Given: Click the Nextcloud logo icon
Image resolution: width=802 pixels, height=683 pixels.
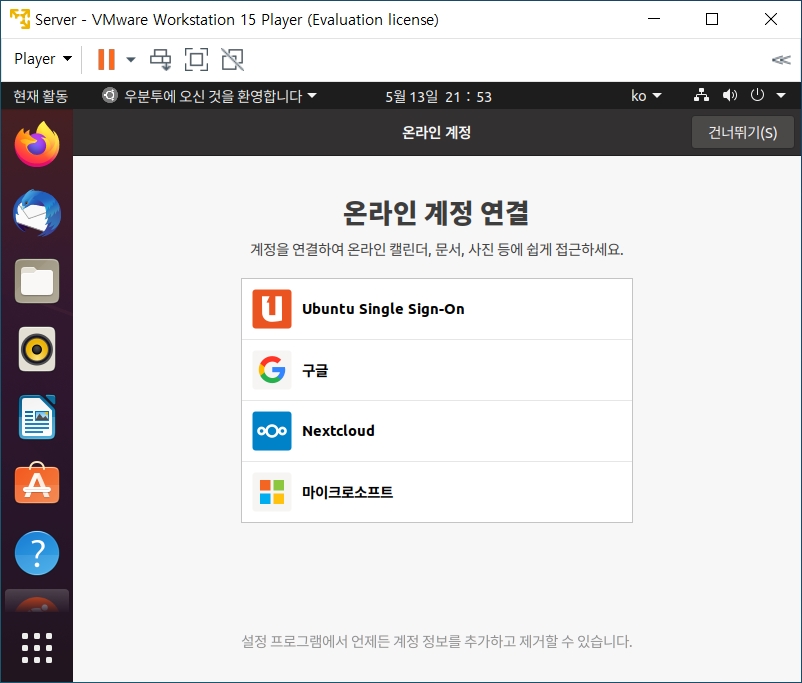Looking at the screenshot, I should 272,431.
